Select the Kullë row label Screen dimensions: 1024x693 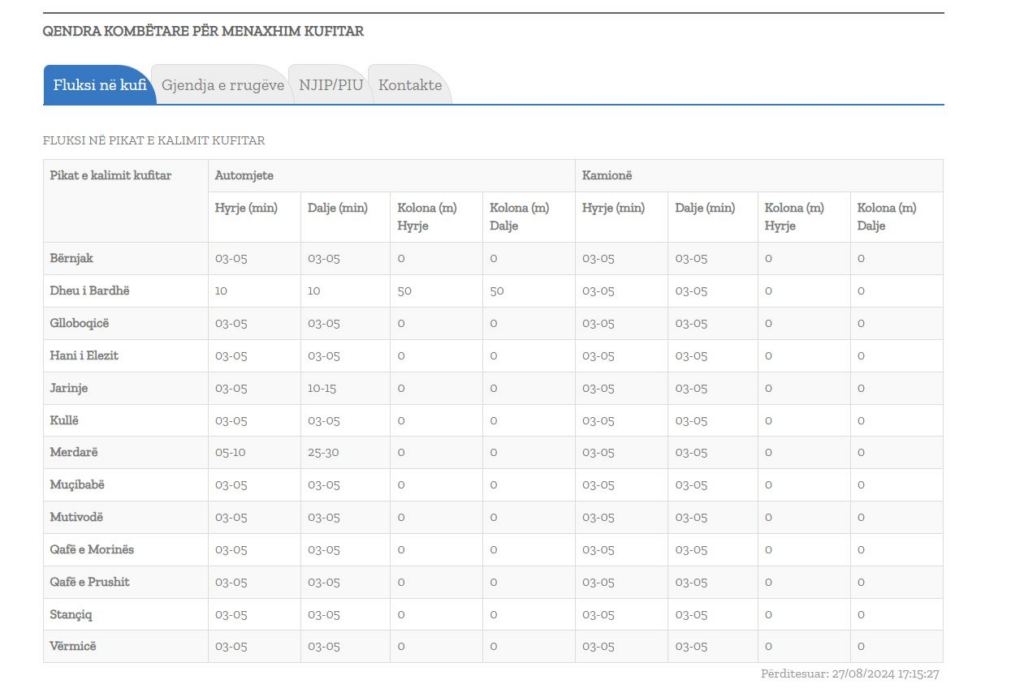[x=64, y=421]
